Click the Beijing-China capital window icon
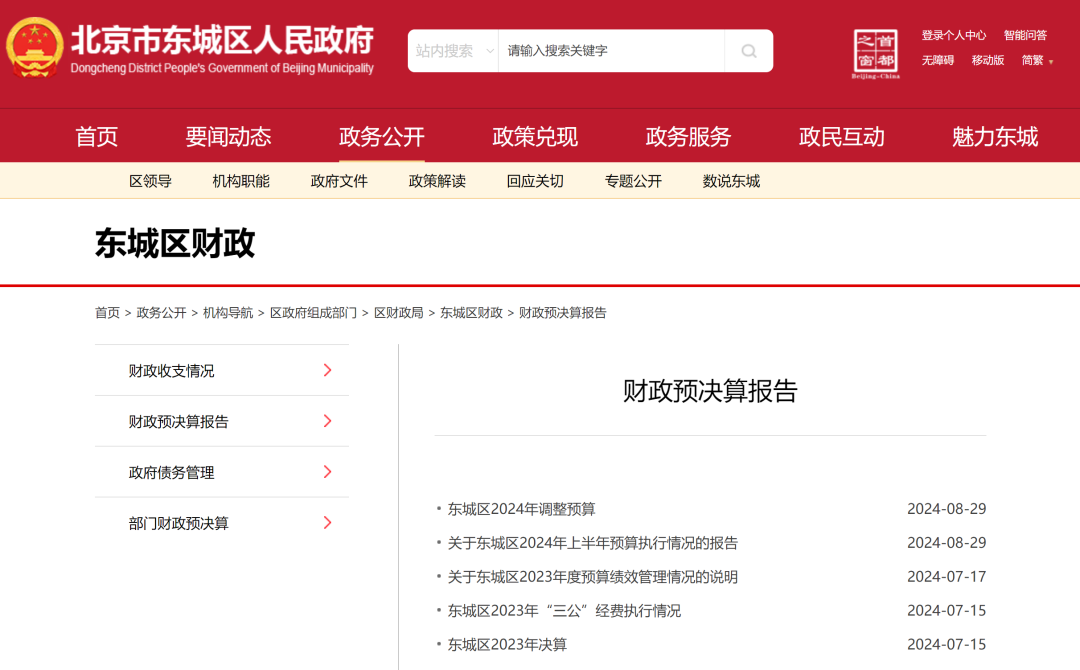The height and width of the screenshot is (670, 1080). tap(876, 53)
